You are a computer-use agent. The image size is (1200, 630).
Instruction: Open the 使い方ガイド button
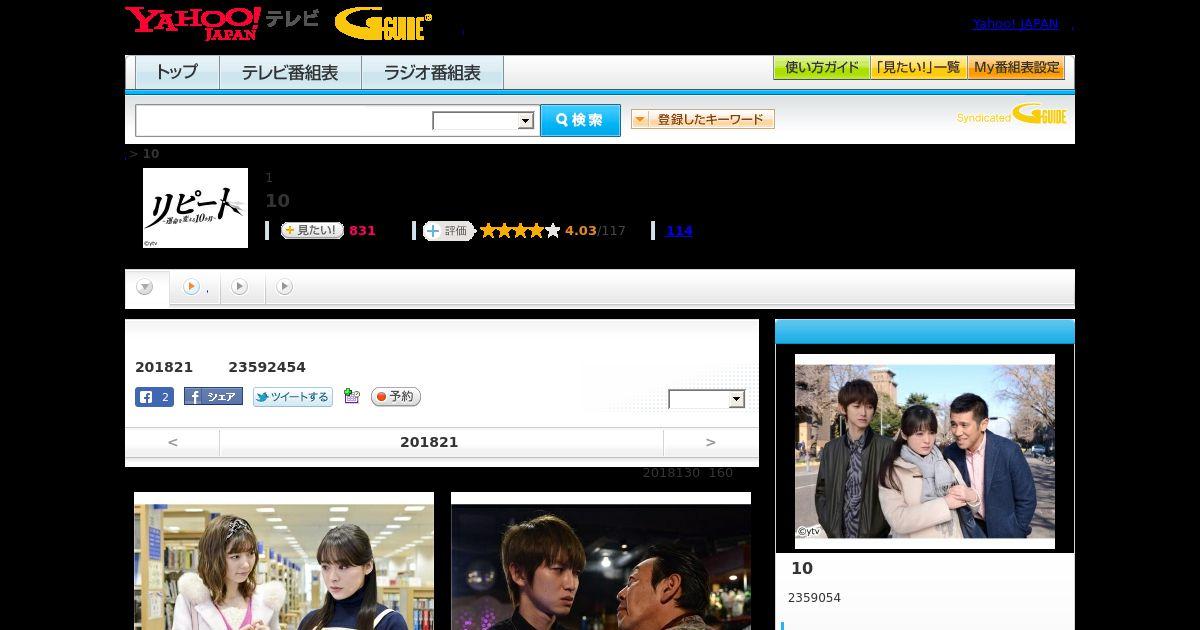pos(821,68)
